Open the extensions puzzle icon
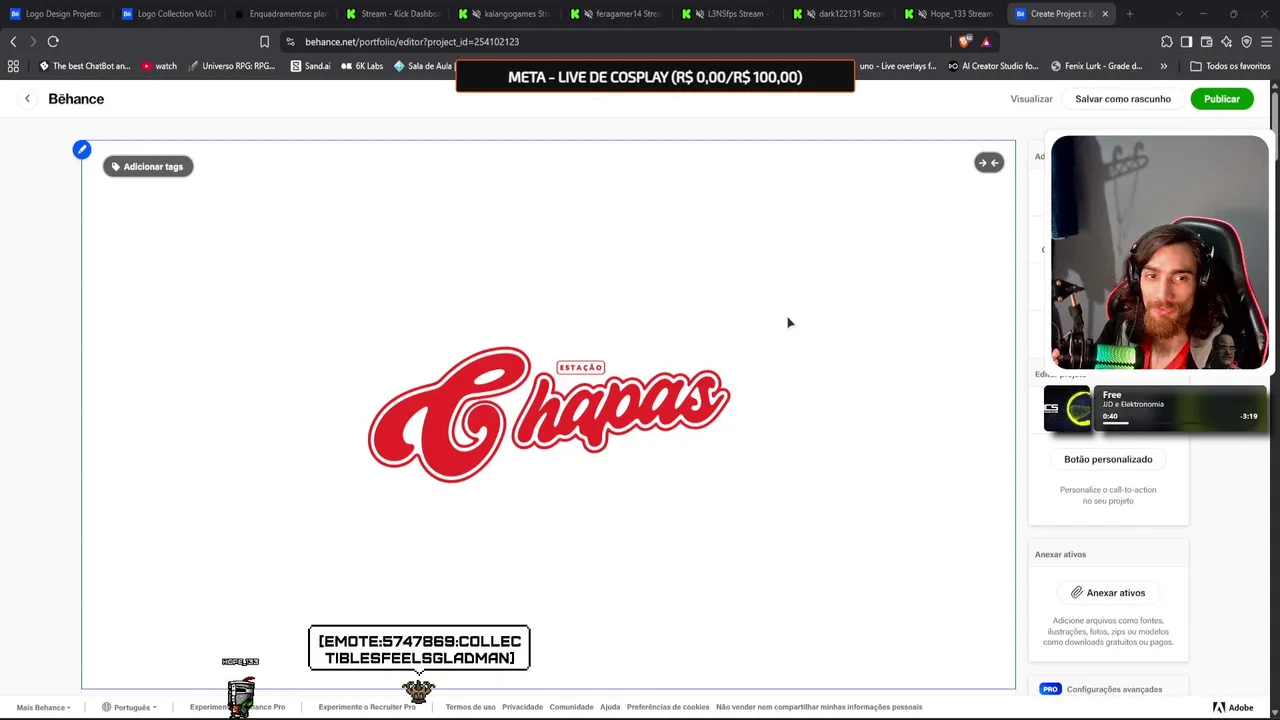 click(x=1166, y=42)
